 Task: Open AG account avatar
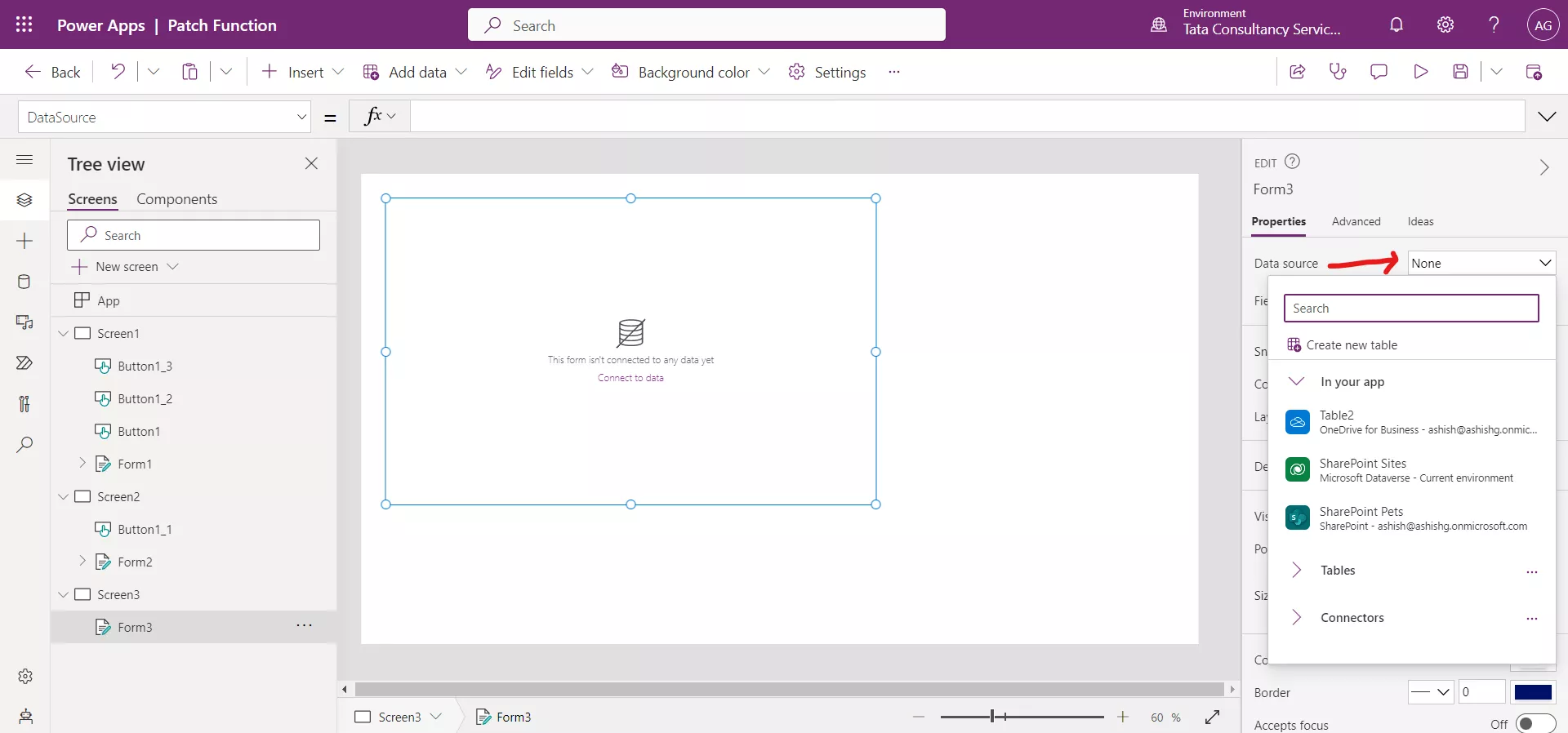pos(1543,24)
